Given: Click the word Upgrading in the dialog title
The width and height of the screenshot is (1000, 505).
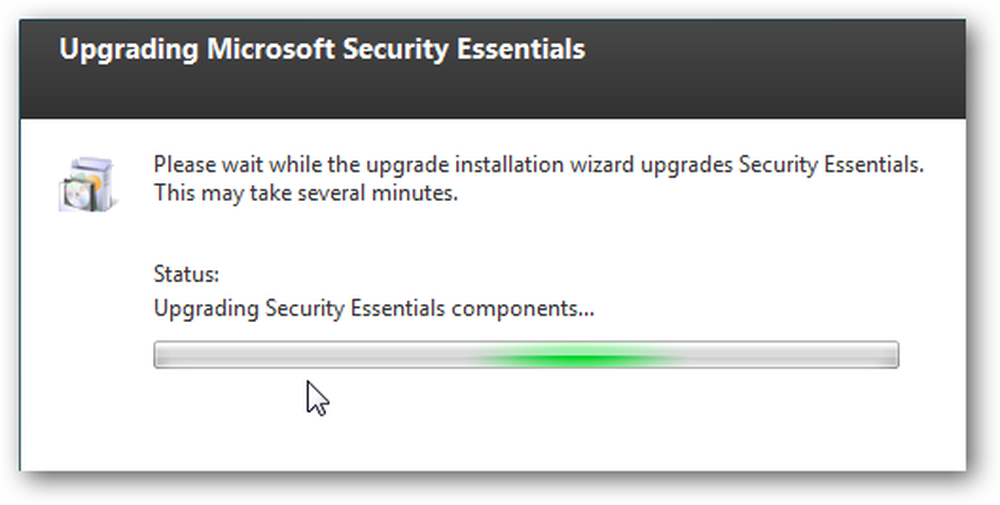Looking at the screenshot, I should [x=129, y=51].
